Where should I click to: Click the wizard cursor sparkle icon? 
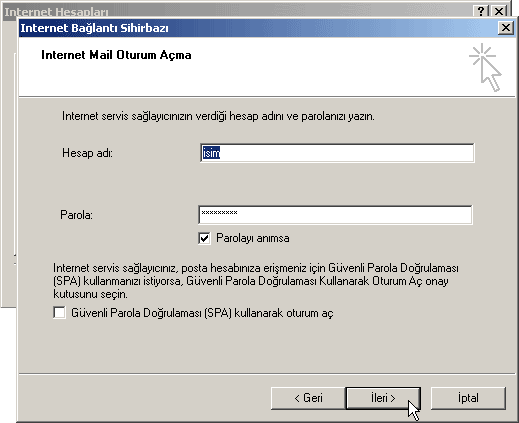tap(485, 67)
